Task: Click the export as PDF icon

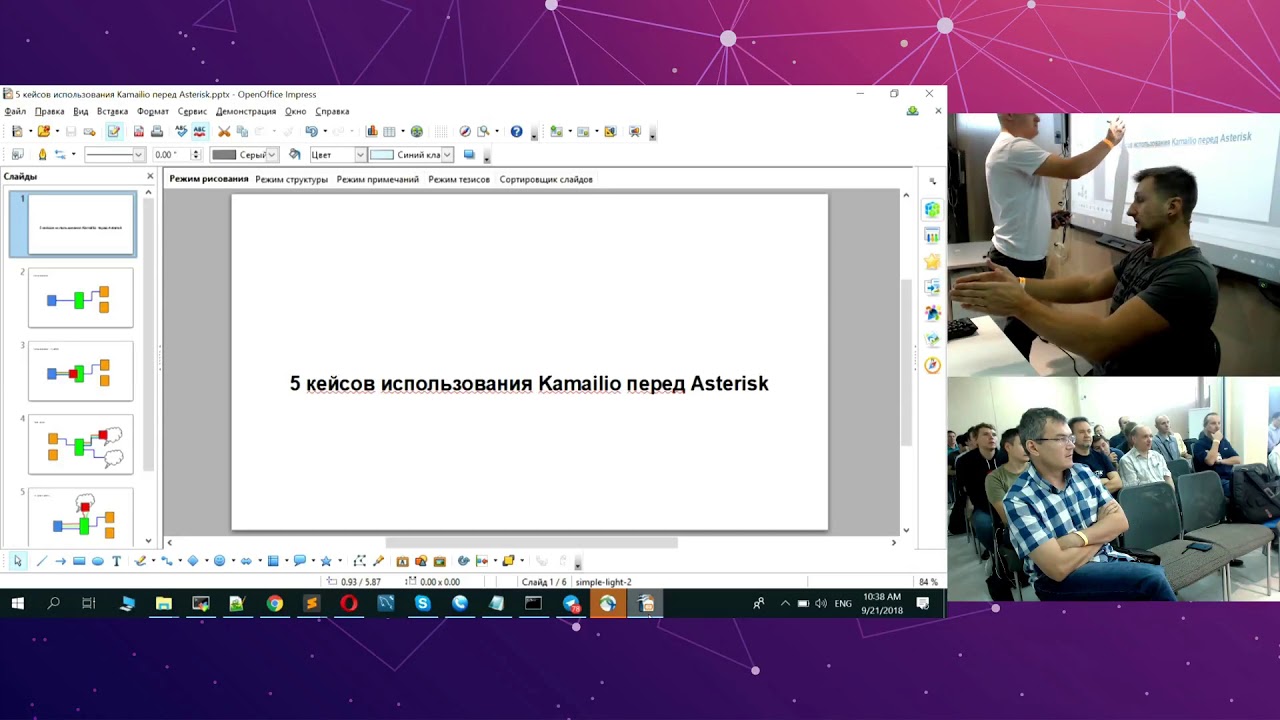Action: tap(138, 131)
